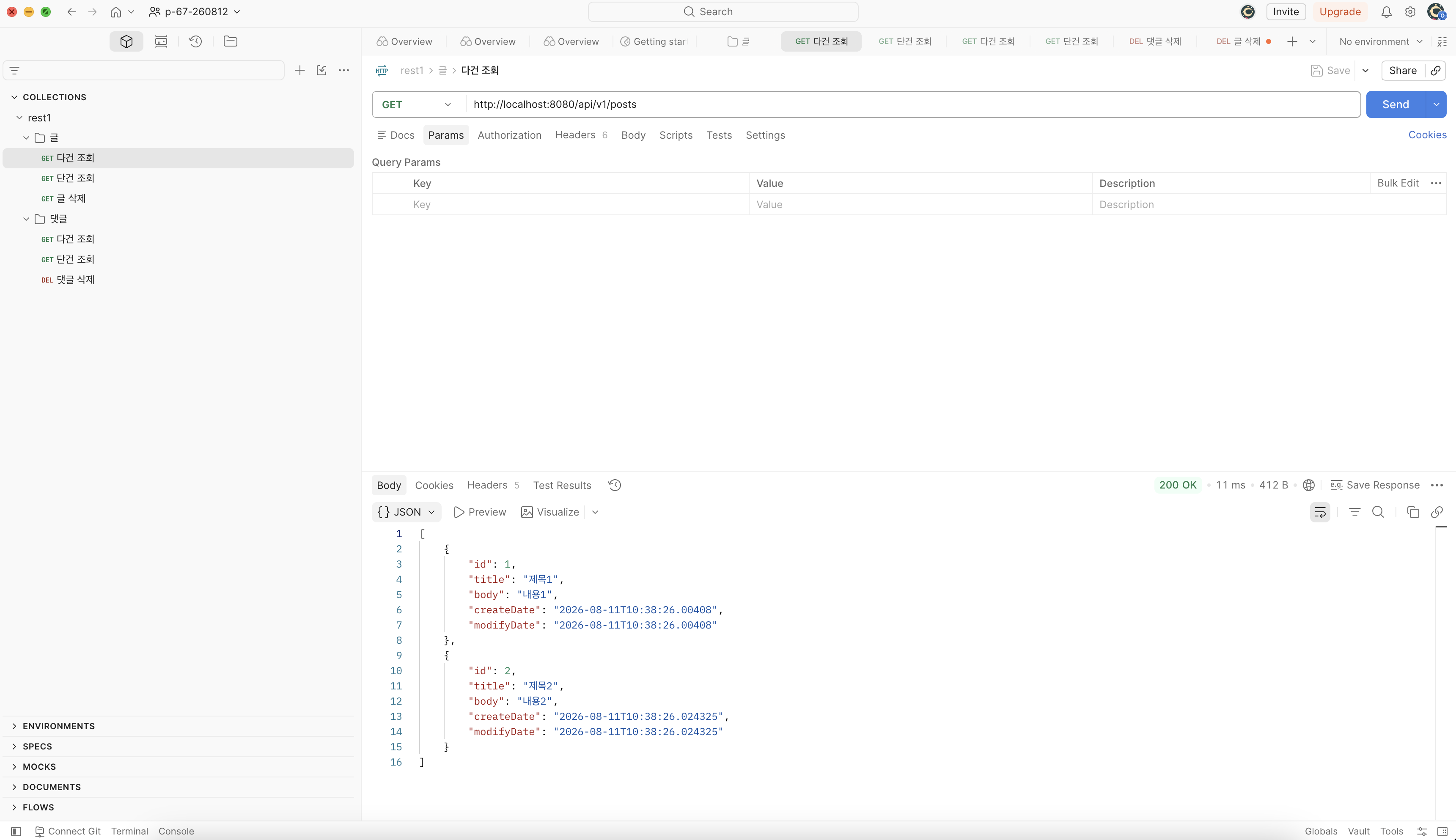Viewport: 1456px width, 840px height.
Task: Toggle word wrap in response viewer
Action: tap(1320, 512)
